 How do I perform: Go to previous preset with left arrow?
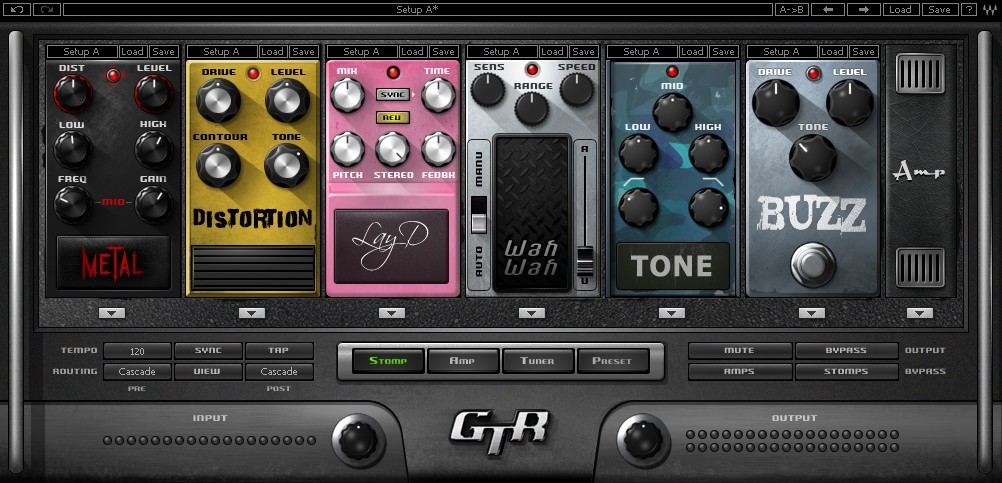click(828, 10)
